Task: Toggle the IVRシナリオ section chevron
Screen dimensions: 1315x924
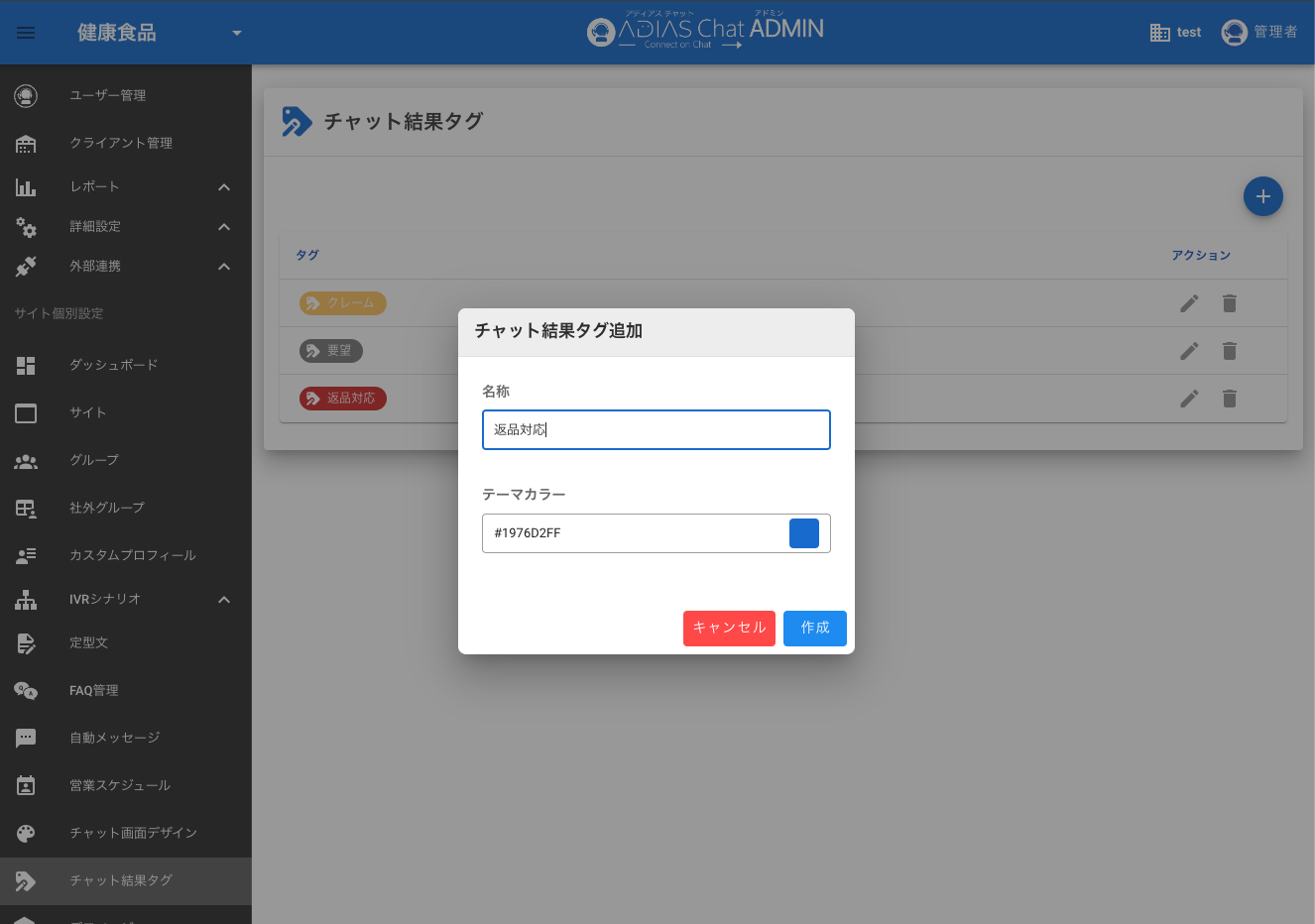Action: [224, 600]
